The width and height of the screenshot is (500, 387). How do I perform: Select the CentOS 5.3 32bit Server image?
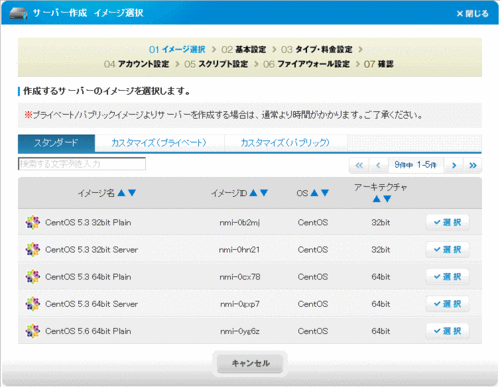pyautogui.click(x=448, y=250)
